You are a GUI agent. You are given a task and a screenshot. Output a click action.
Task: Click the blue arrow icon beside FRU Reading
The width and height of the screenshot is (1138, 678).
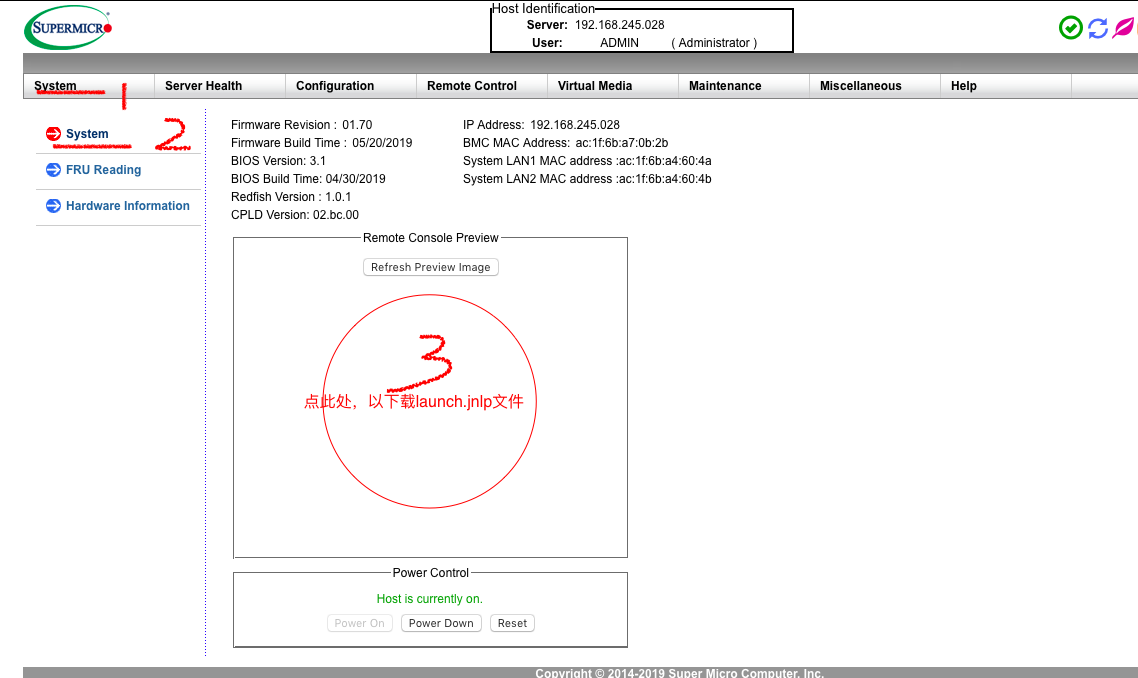coord(53,169)
